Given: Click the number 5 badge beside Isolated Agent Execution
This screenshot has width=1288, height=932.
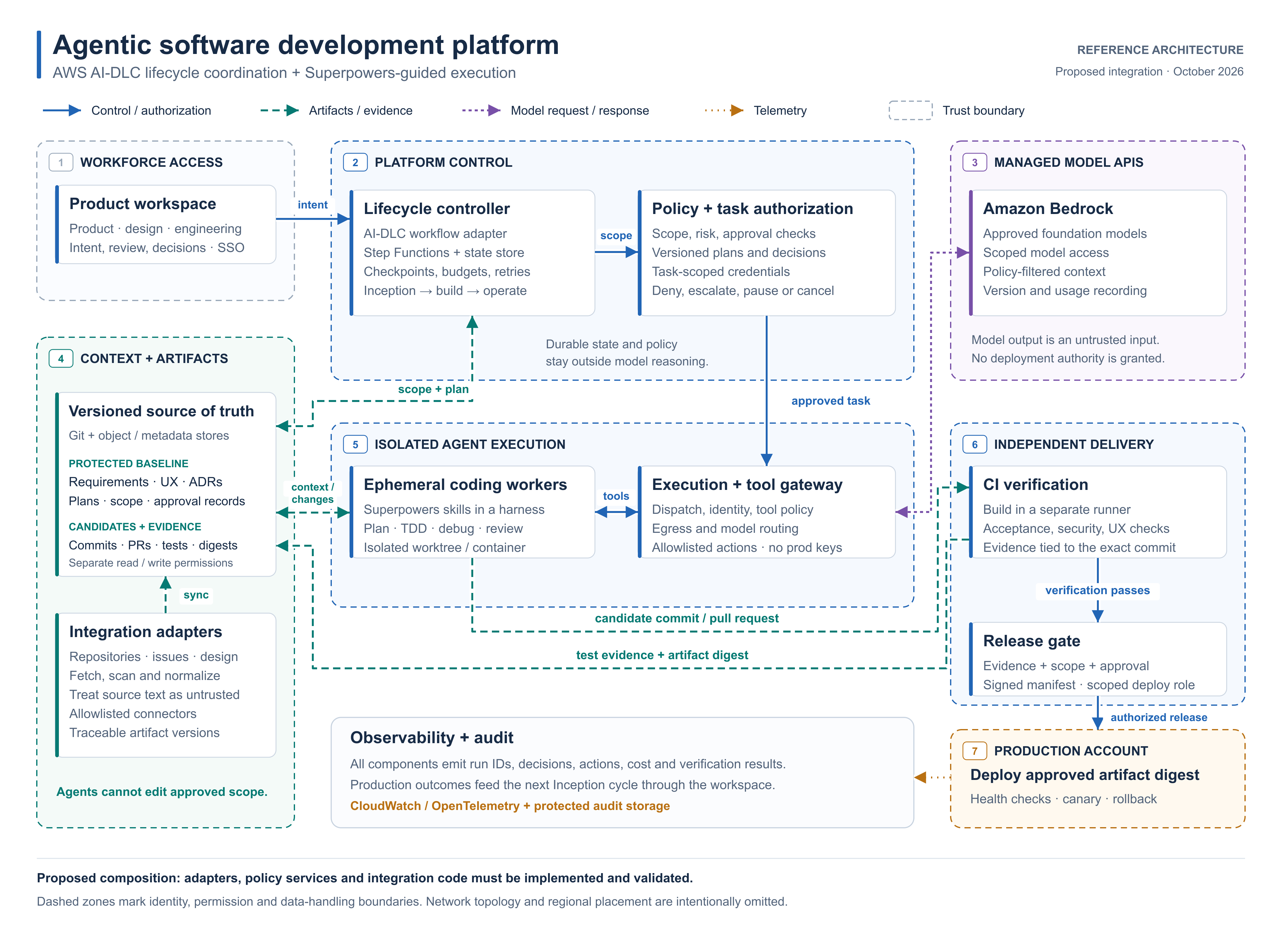Looking at the screenshot, I should (355, 445).
